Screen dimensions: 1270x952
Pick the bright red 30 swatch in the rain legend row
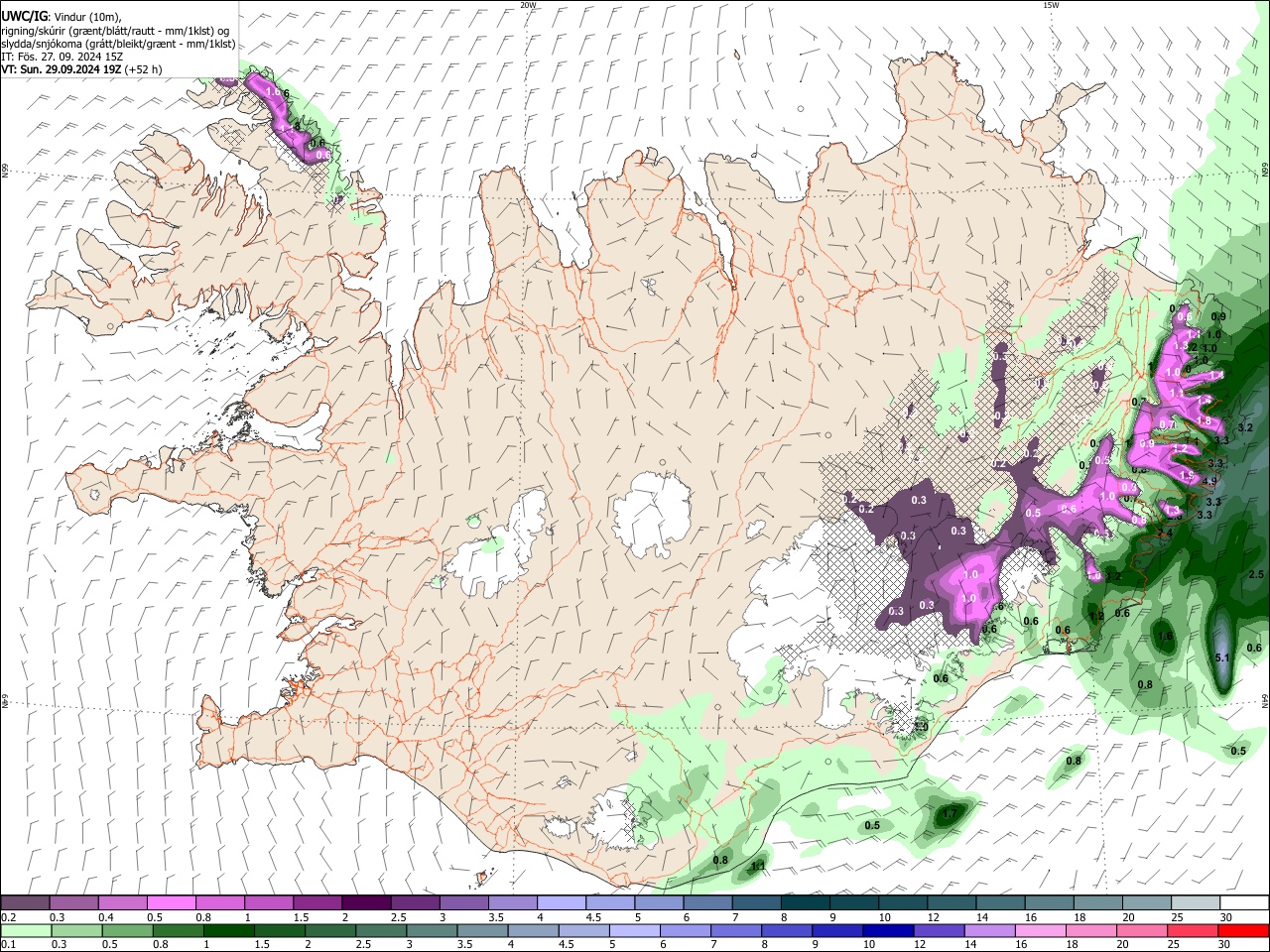[1243, 930]
